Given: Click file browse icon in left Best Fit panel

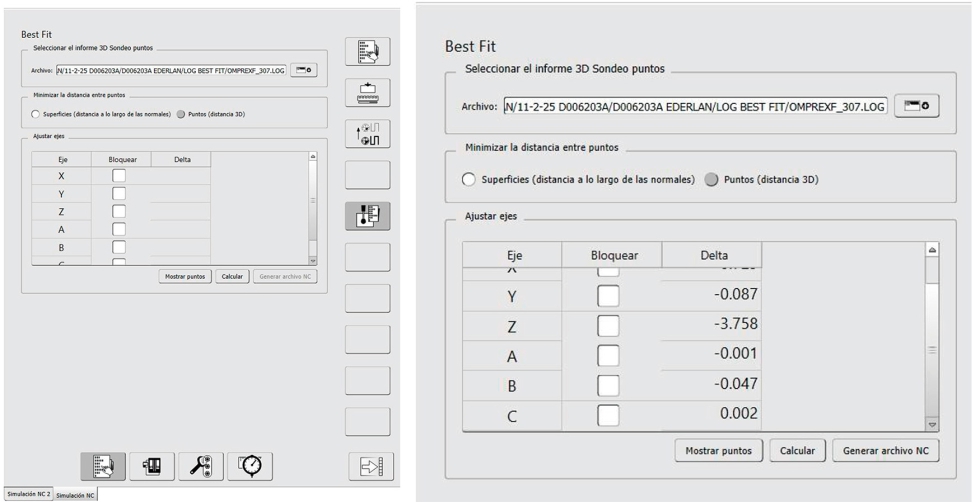Looking at the screenshot, I should (x=304, y=71).
